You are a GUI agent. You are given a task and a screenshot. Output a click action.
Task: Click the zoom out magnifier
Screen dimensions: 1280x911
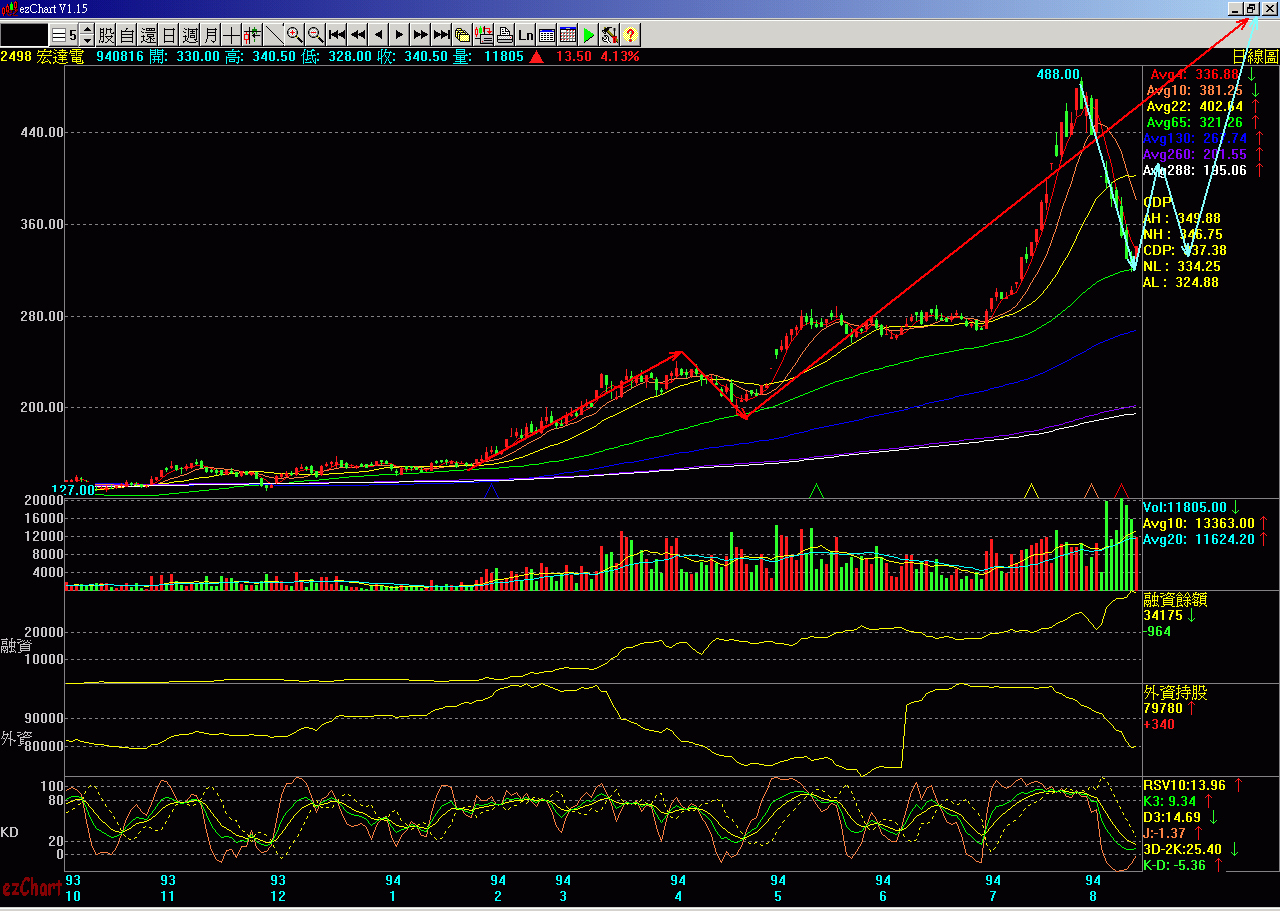click(x=316, y=35)
